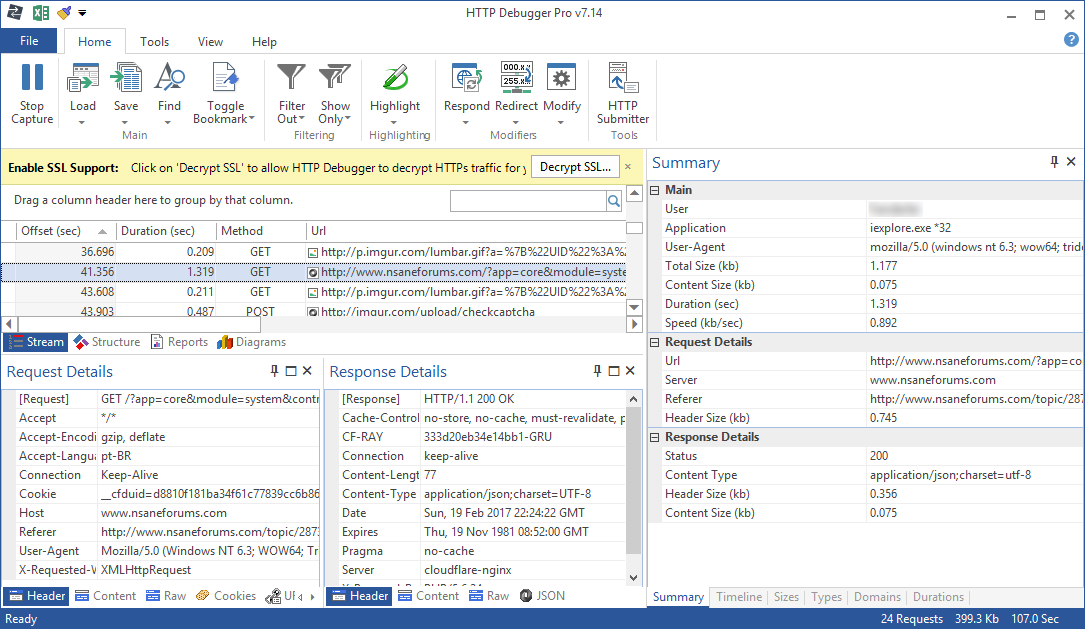Click the Highlight tool icon
1085x629 pixels.
pos(395,78)
